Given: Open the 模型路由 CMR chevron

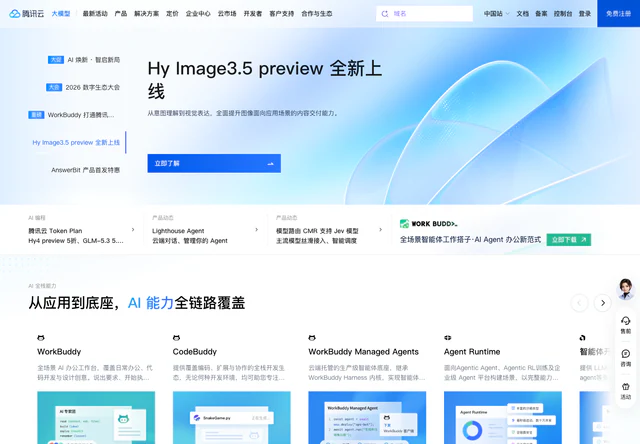Looking at the screenshot, I should pyautogui.click(x=380, y=230).
